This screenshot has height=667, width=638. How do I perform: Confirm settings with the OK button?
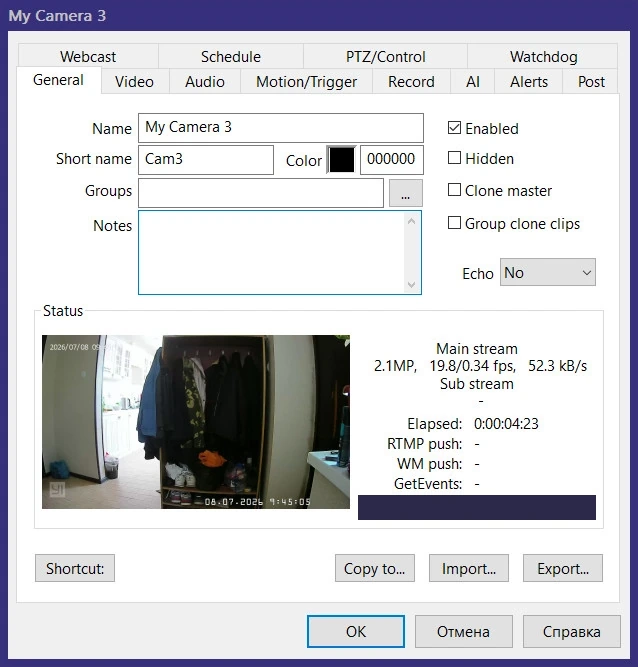tap(356, 631)
